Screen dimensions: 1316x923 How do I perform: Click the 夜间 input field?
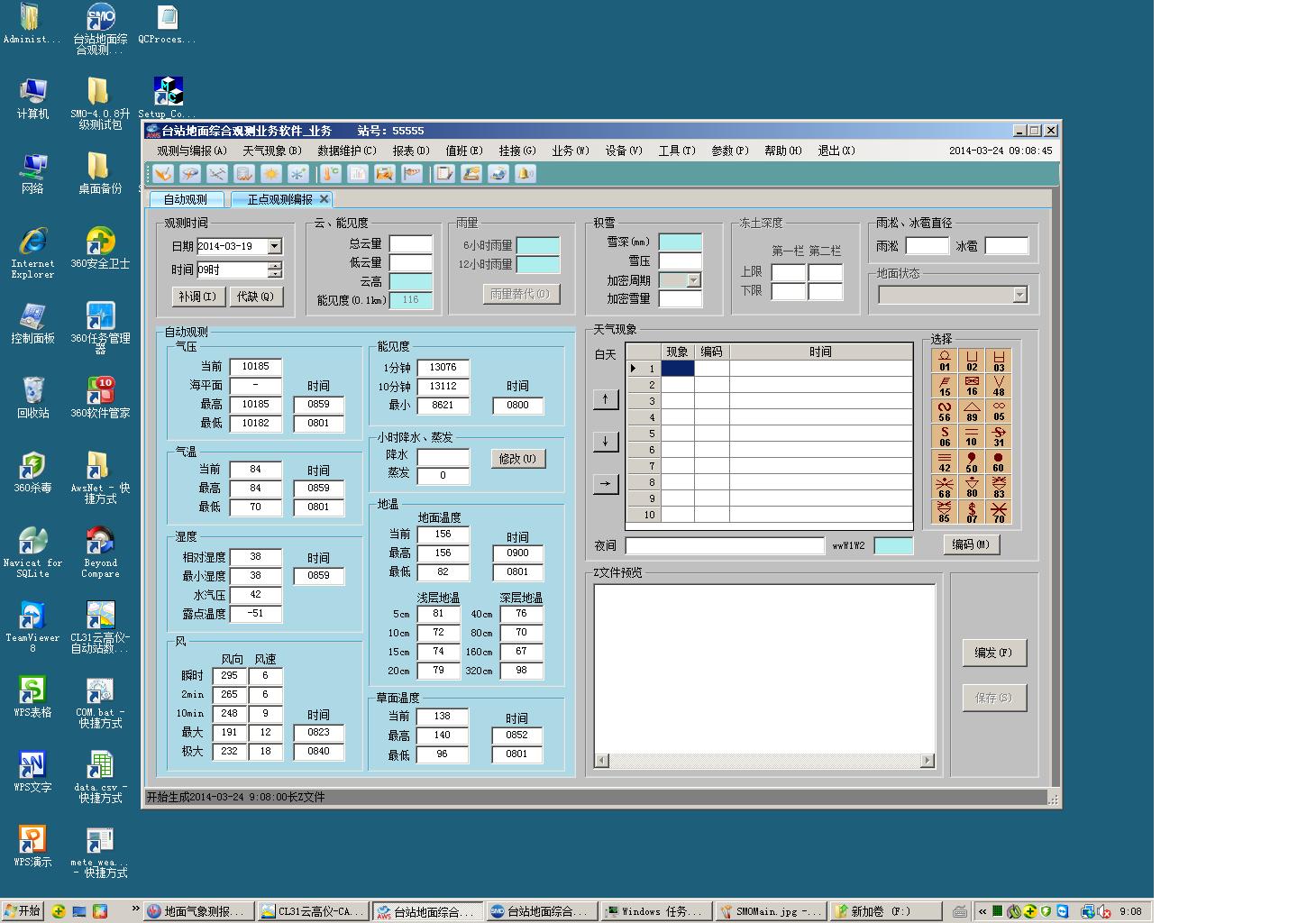click(725, 545)
